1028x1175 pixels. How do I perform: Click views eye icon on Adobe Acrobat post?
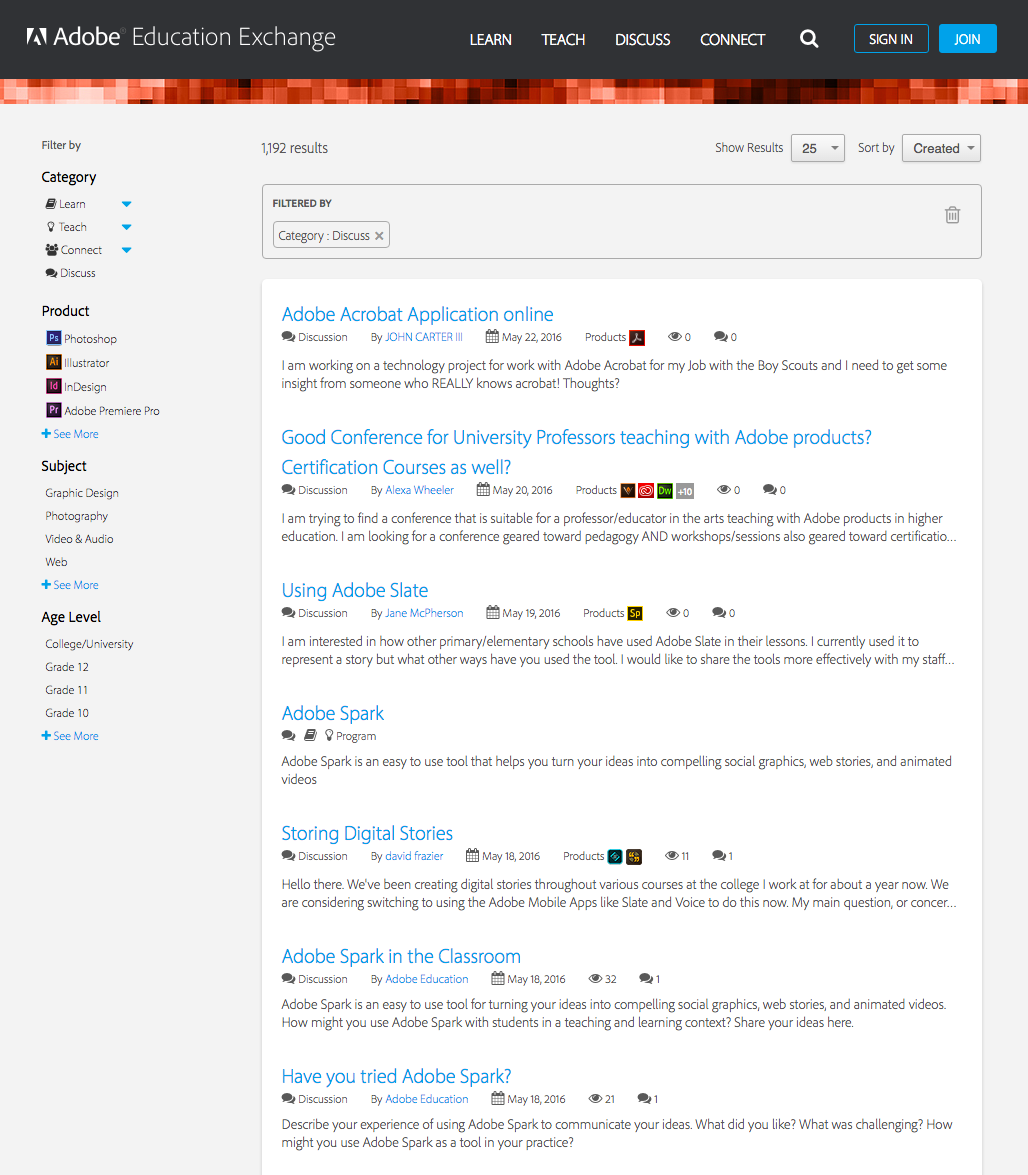click(x=674, y=337)
